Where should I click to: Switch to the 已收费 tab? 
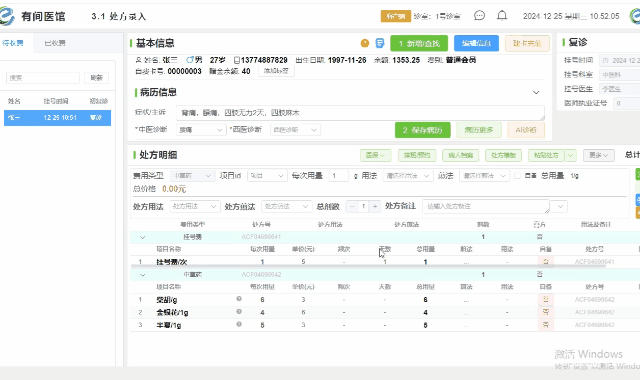(55, 43)
